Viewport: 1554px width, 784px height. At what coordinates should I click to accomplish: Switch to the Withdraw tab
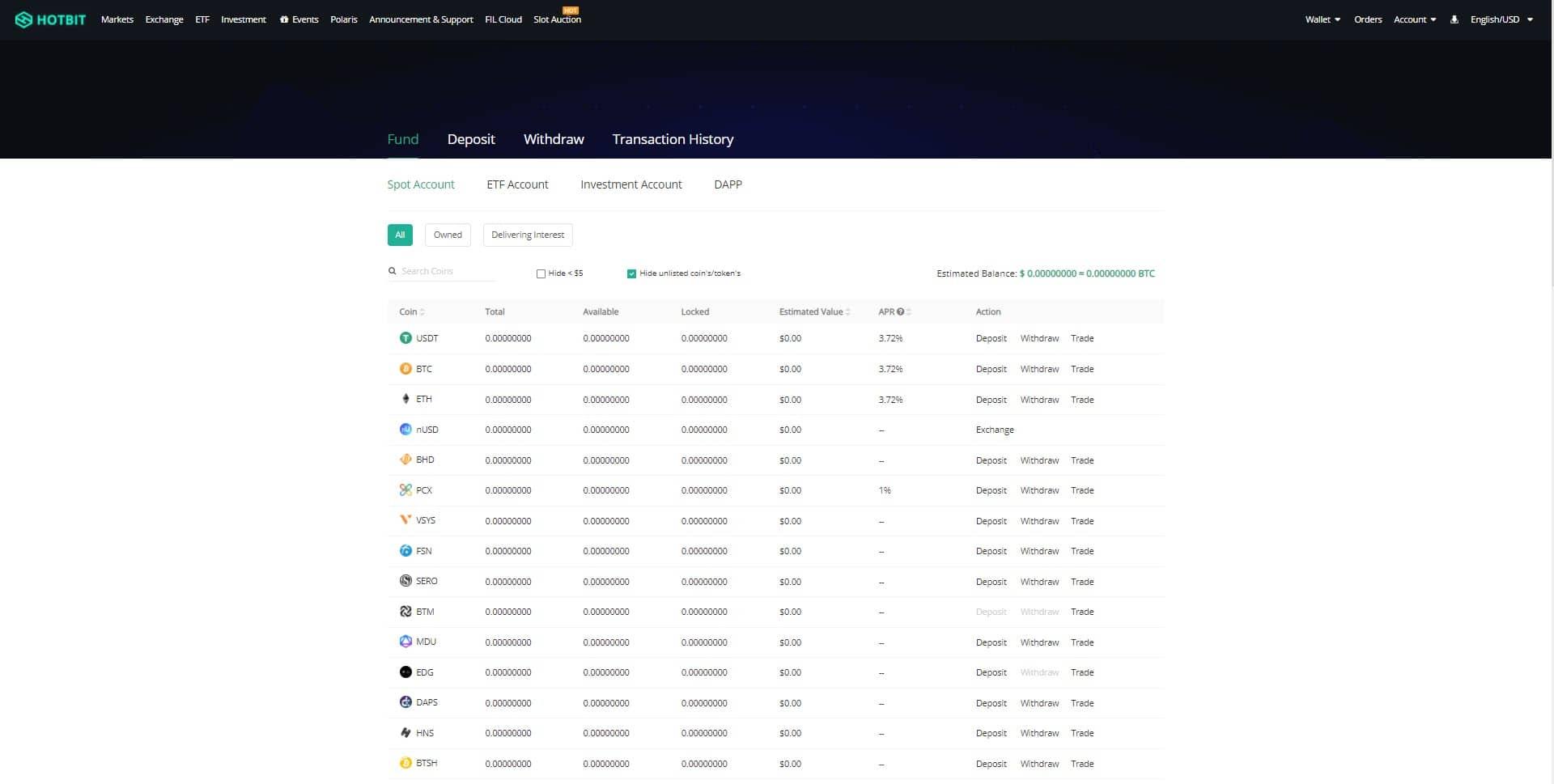(x=554, y=139)
